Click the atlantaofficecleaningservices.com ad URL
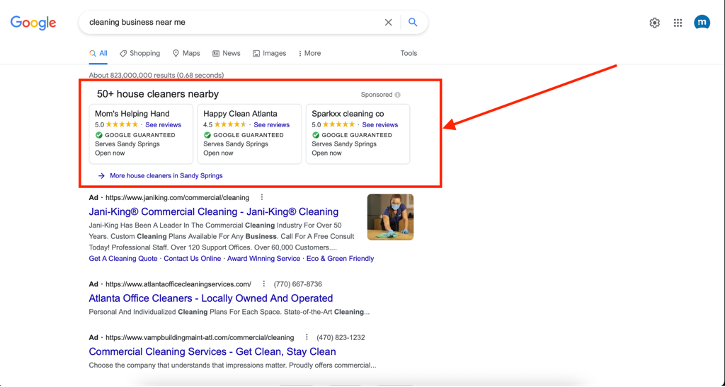 pos(178,284)
